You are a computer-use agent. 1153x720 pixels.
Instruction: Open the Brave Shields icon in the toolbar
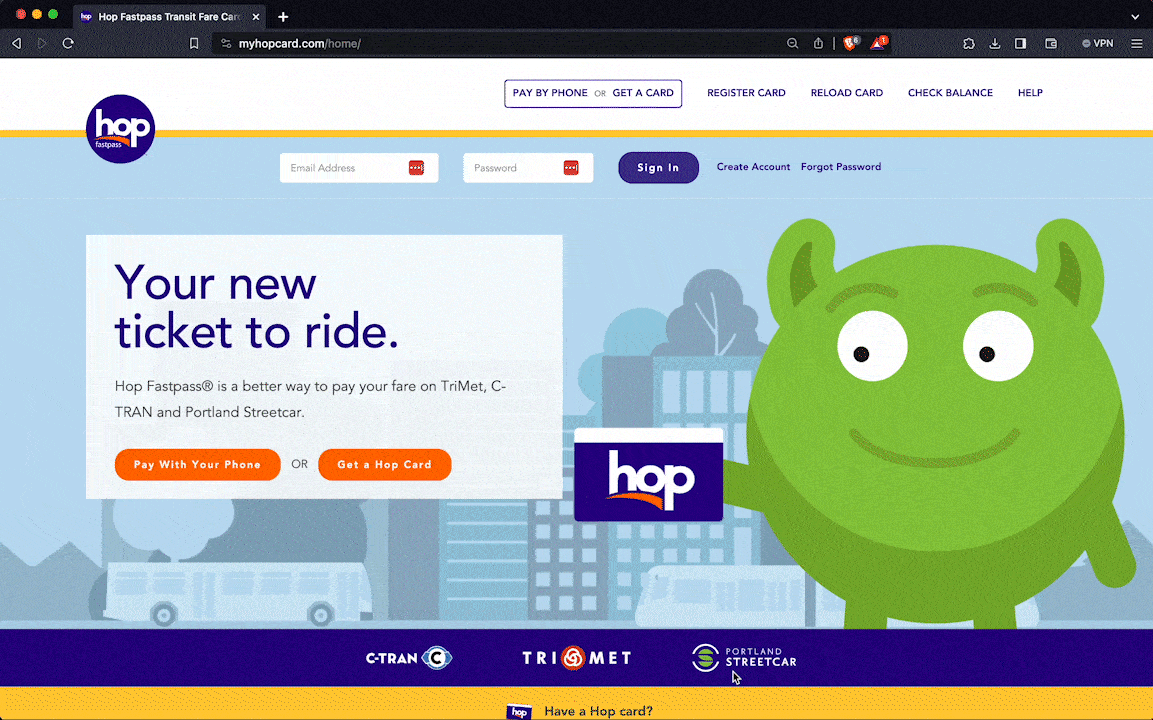tap(849, 43)
